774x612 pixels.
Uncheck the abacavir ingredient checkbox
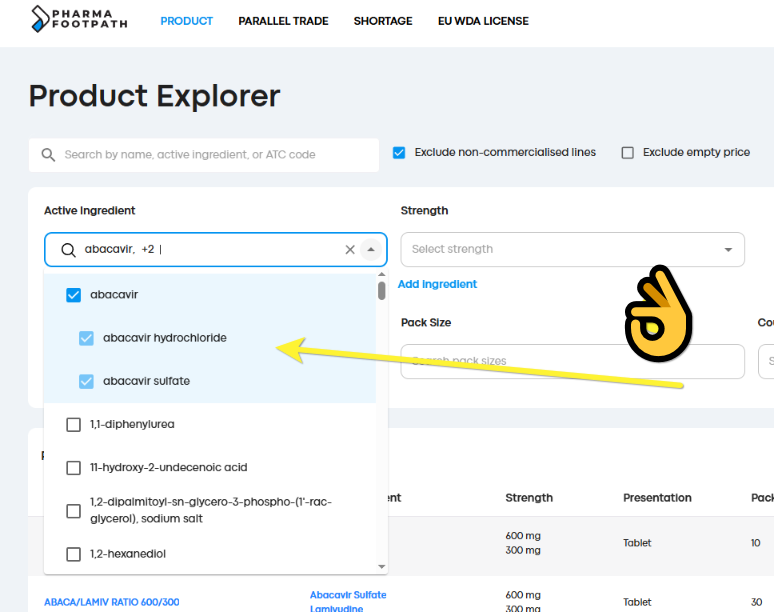(74, 295)
